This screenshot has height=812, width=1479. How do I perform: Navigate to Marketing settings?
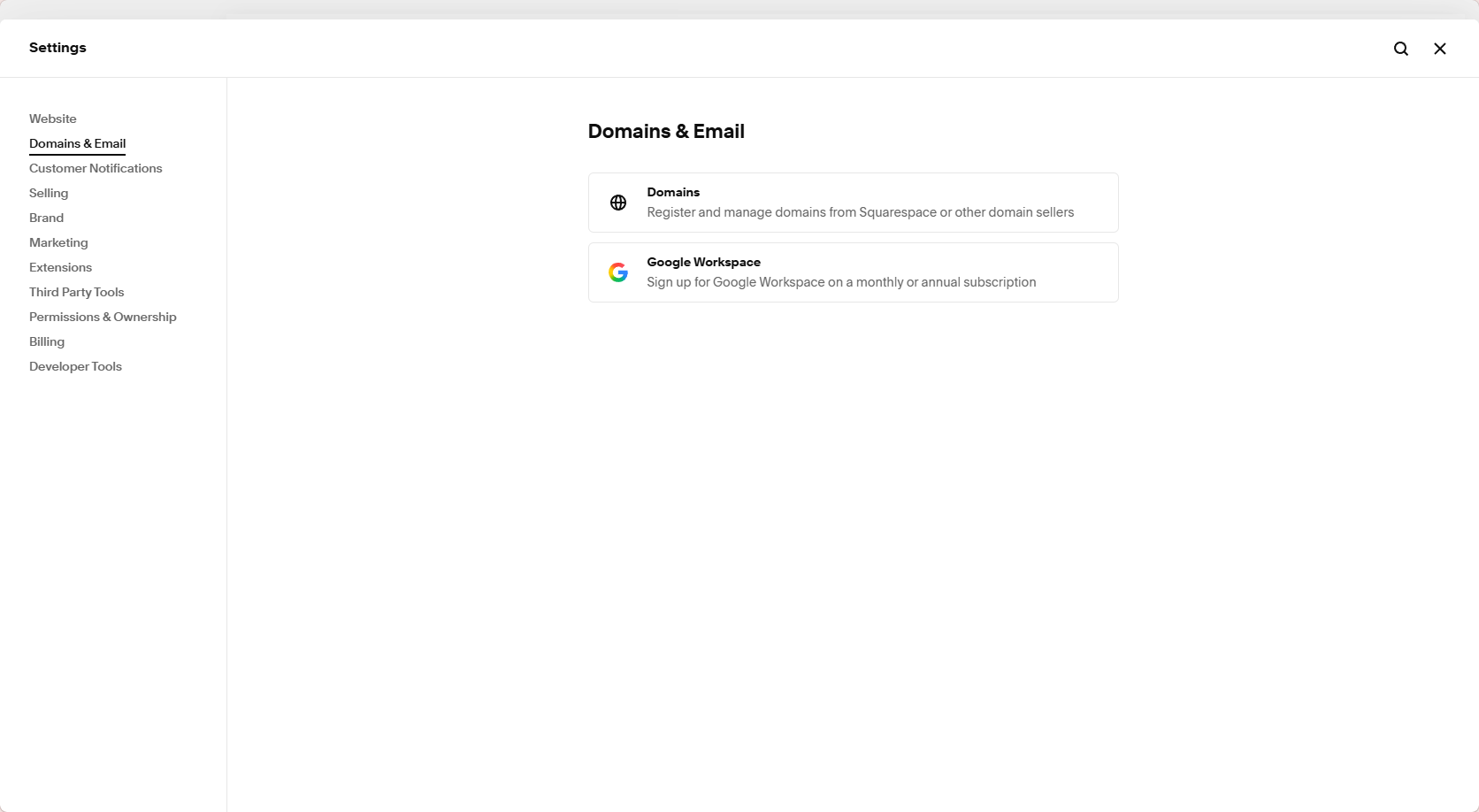pos(58,242)
